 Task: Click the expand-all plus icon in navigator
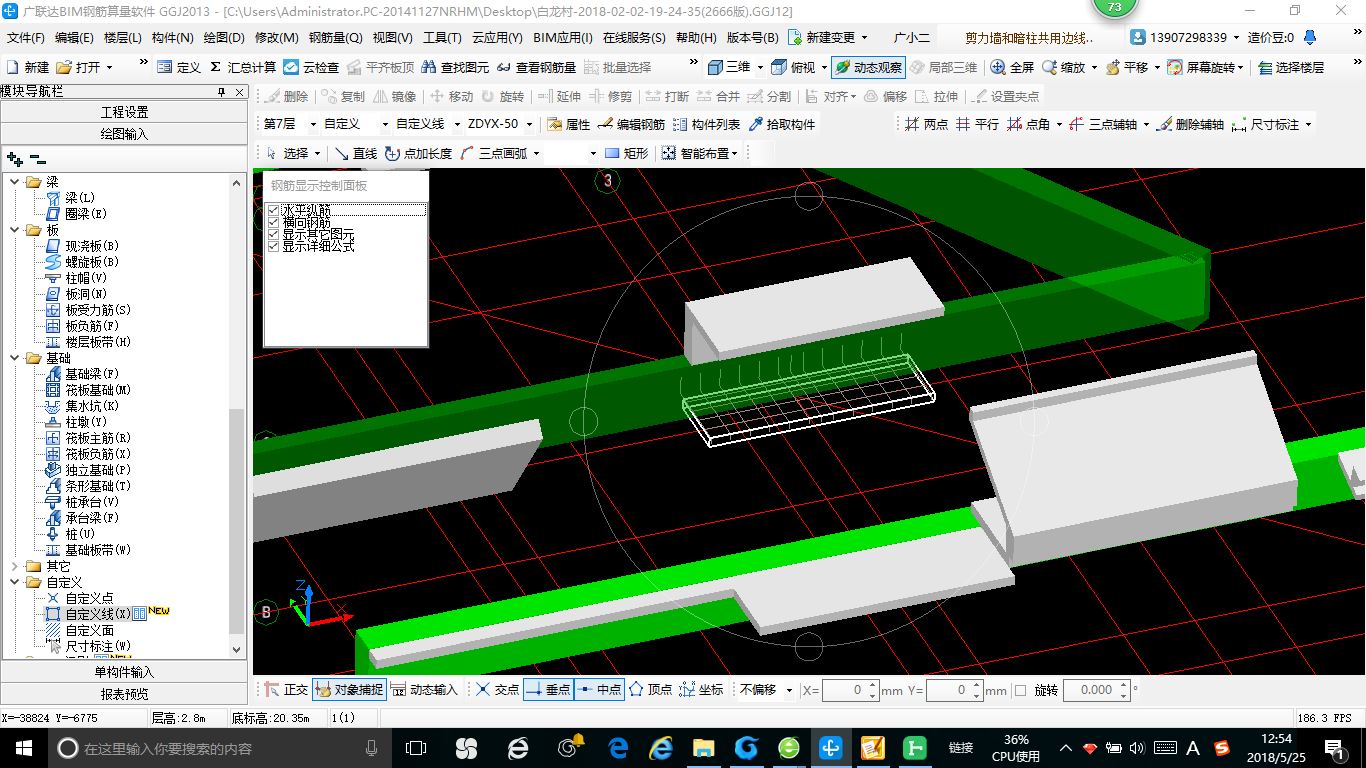tap(14, 158)
